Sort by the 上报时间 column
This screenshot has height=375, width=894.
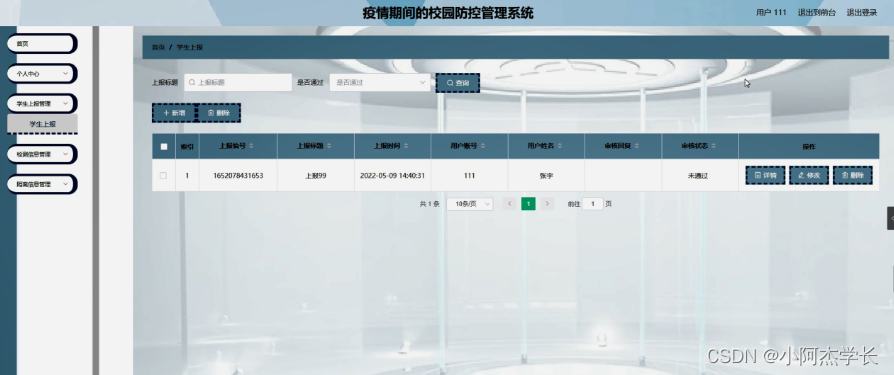coord(405,146)
